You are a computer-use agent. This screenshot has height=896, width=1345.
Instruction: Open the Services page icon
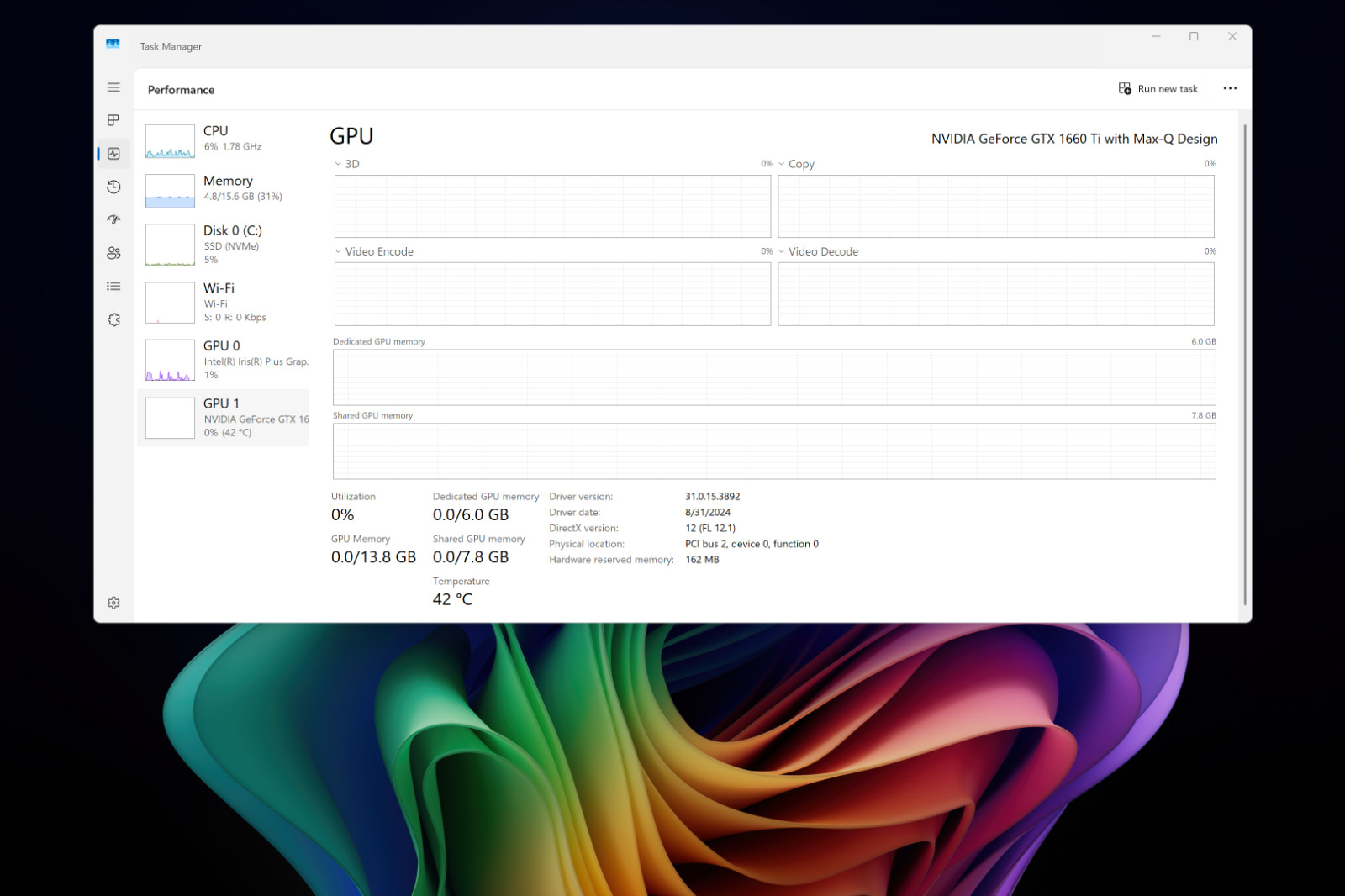pyautogui.click(x=113, y=319)
